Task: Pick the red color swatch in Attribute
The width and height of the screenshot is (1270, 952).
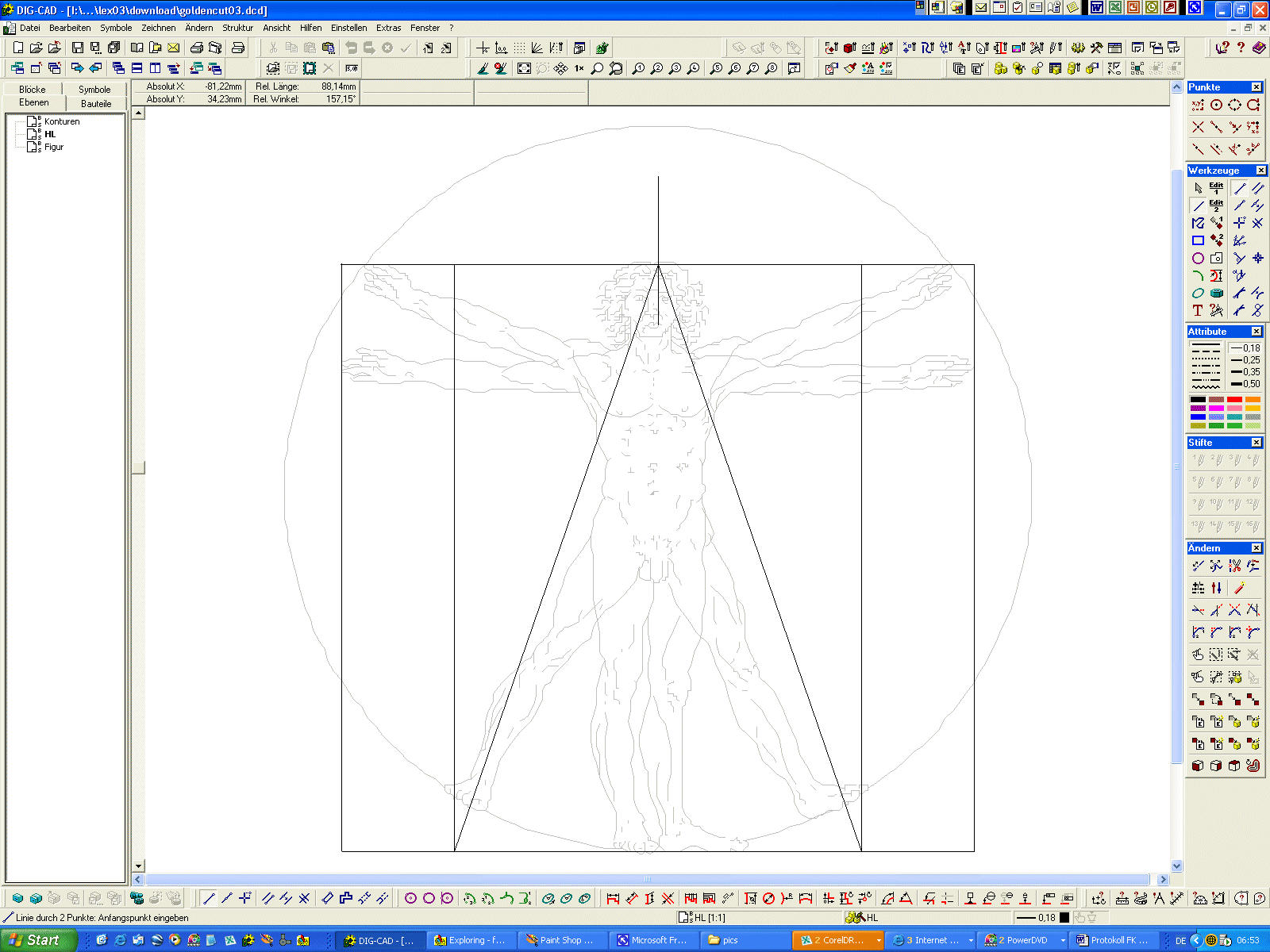Action: click(1234, 400)
